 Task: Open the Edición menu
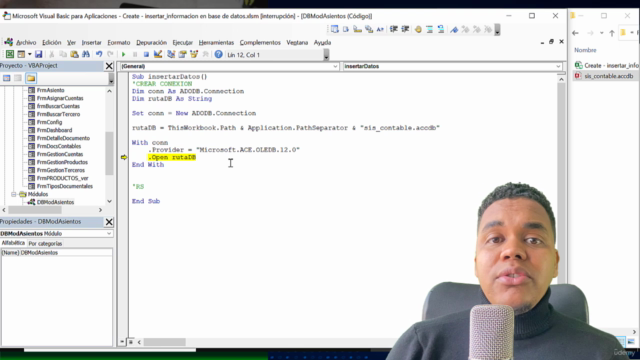51,42
